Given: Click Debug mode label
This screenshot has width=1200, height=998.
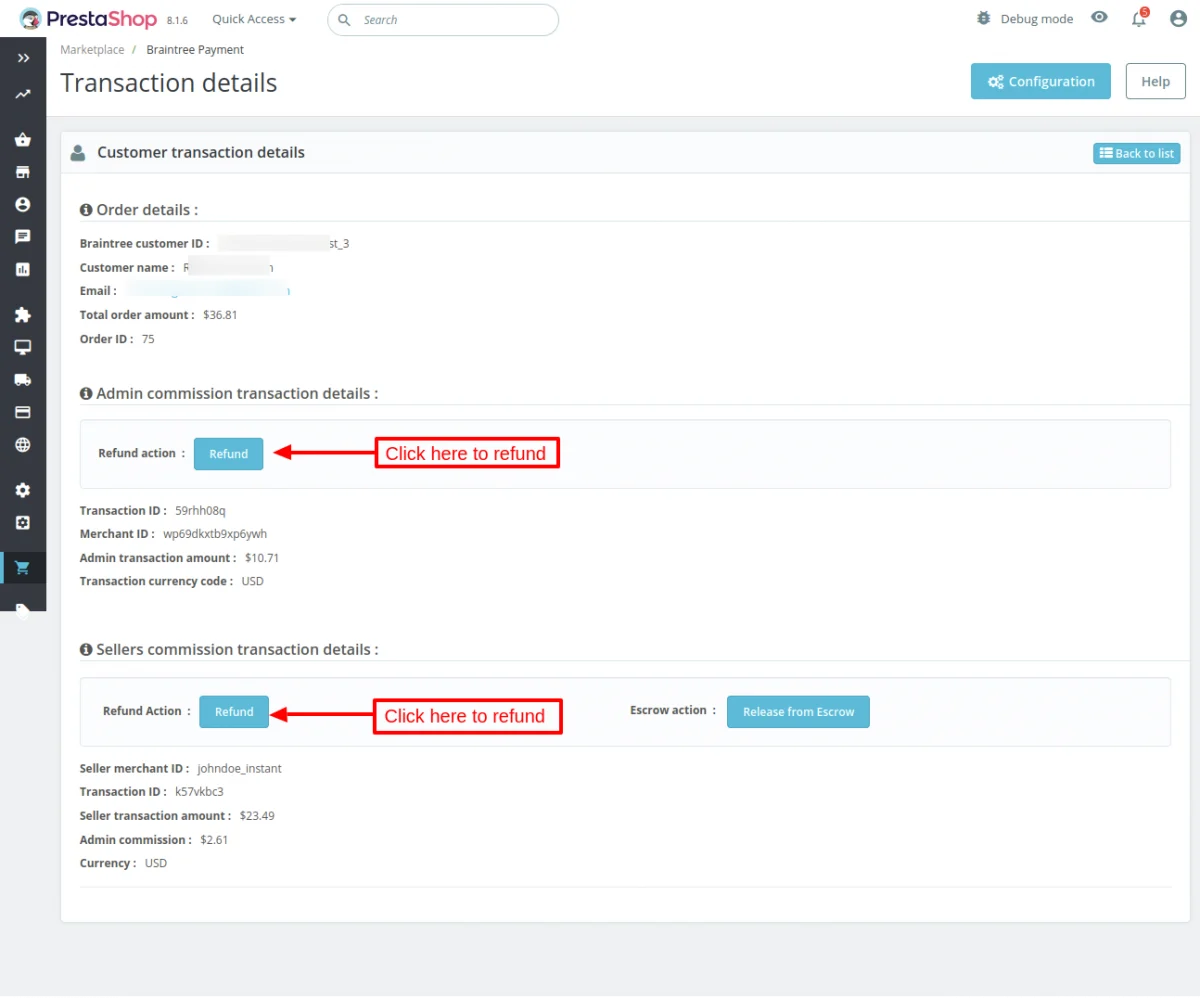Looking at the screenshot, I should pos(1037,19).
